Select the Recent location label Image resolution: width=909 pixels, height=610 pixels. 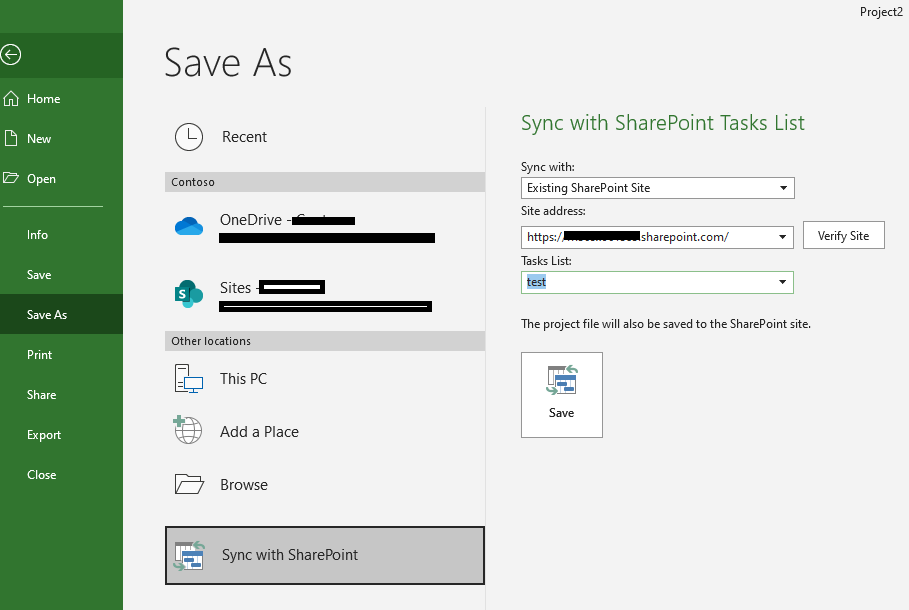pos(244,137)
